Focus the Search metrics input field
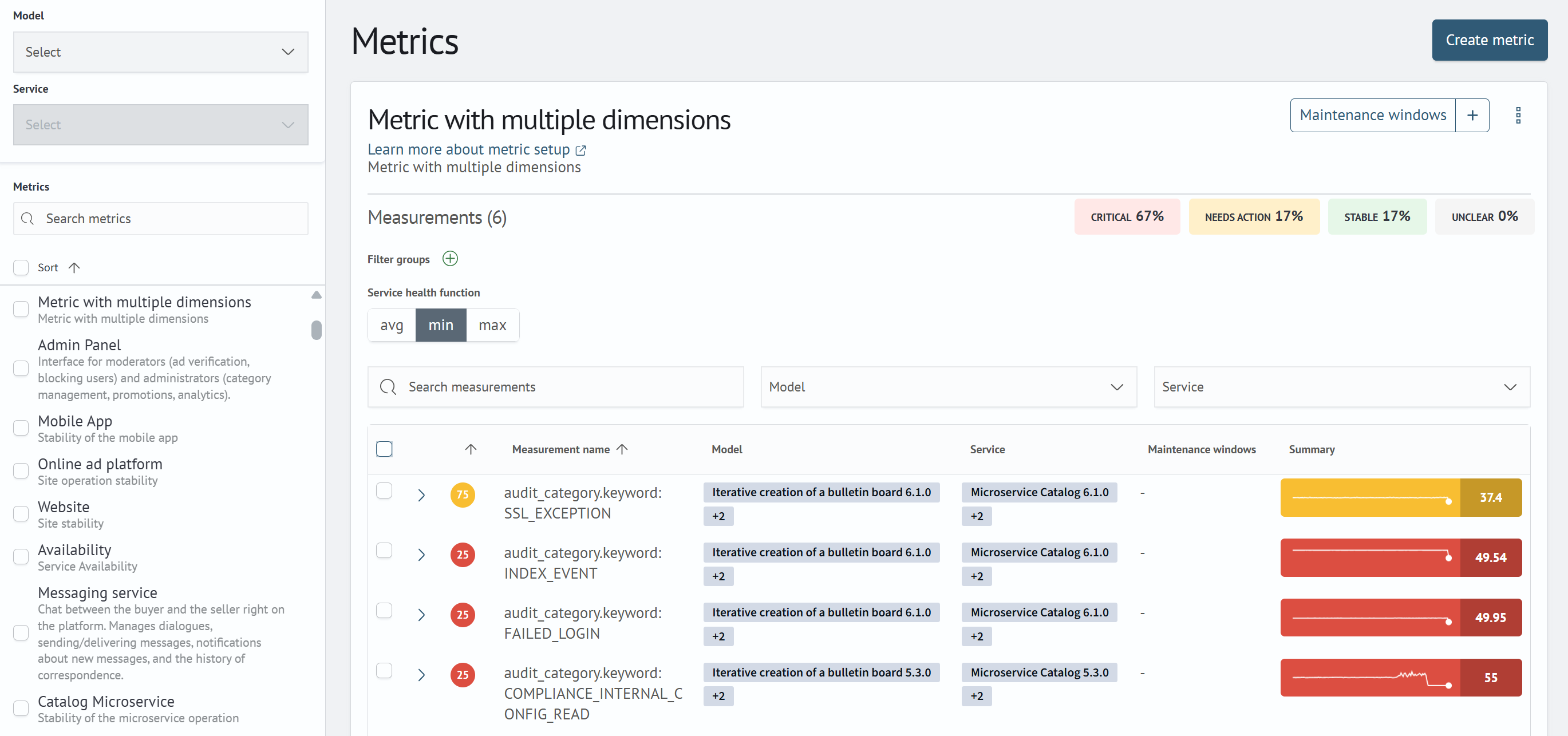The height and width of the screenshot is (736, 1568). 161,219
